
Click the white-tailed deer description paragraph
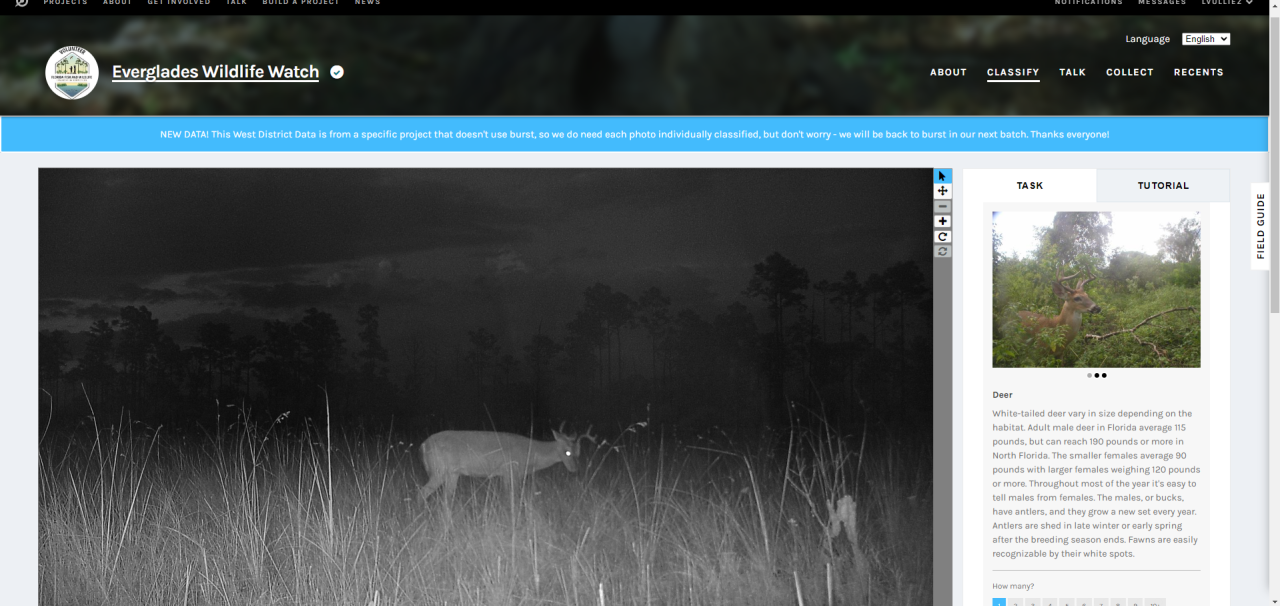pos(1096,483)
